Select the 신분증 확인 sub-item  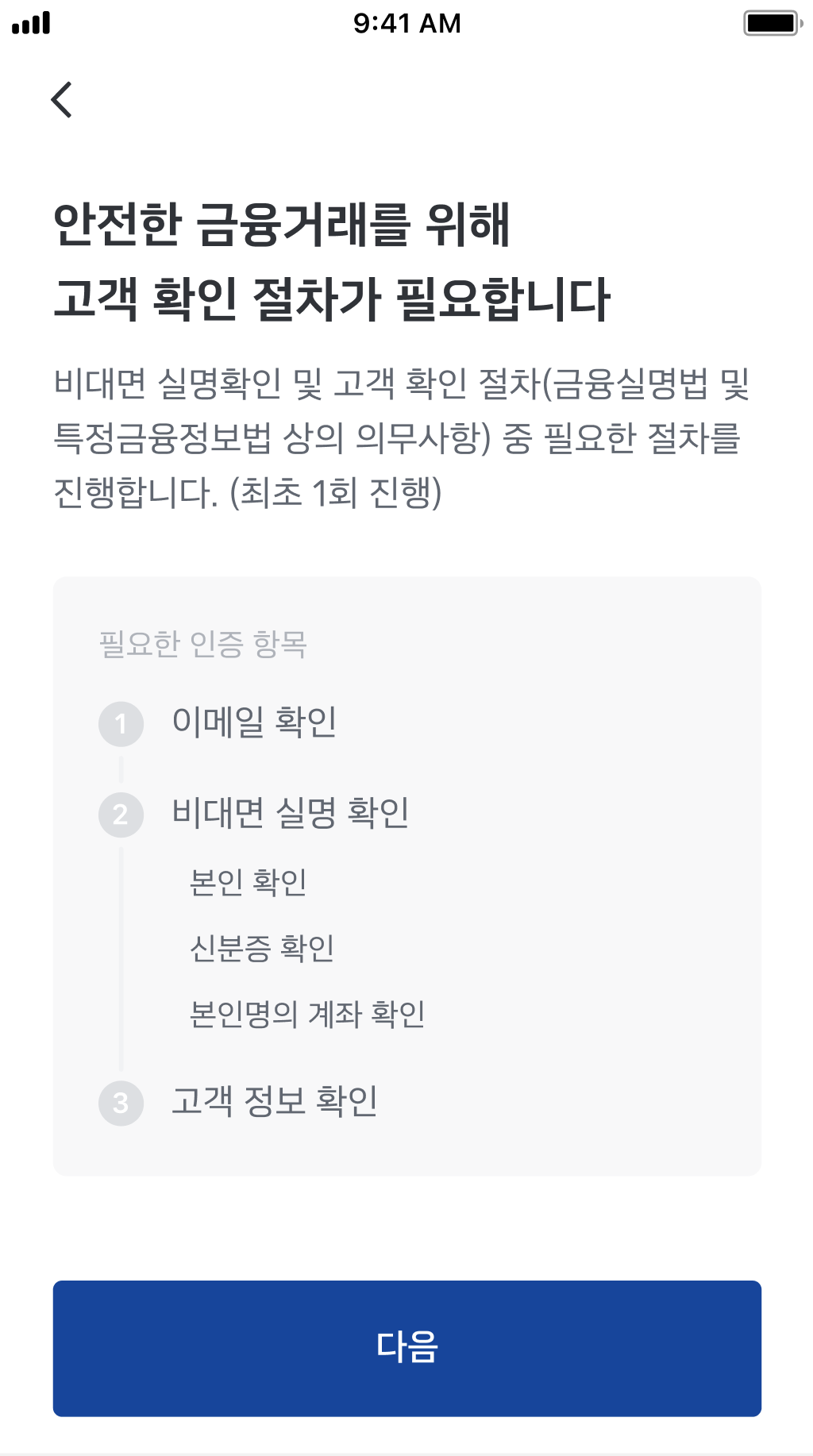click(x=262, y=948)
